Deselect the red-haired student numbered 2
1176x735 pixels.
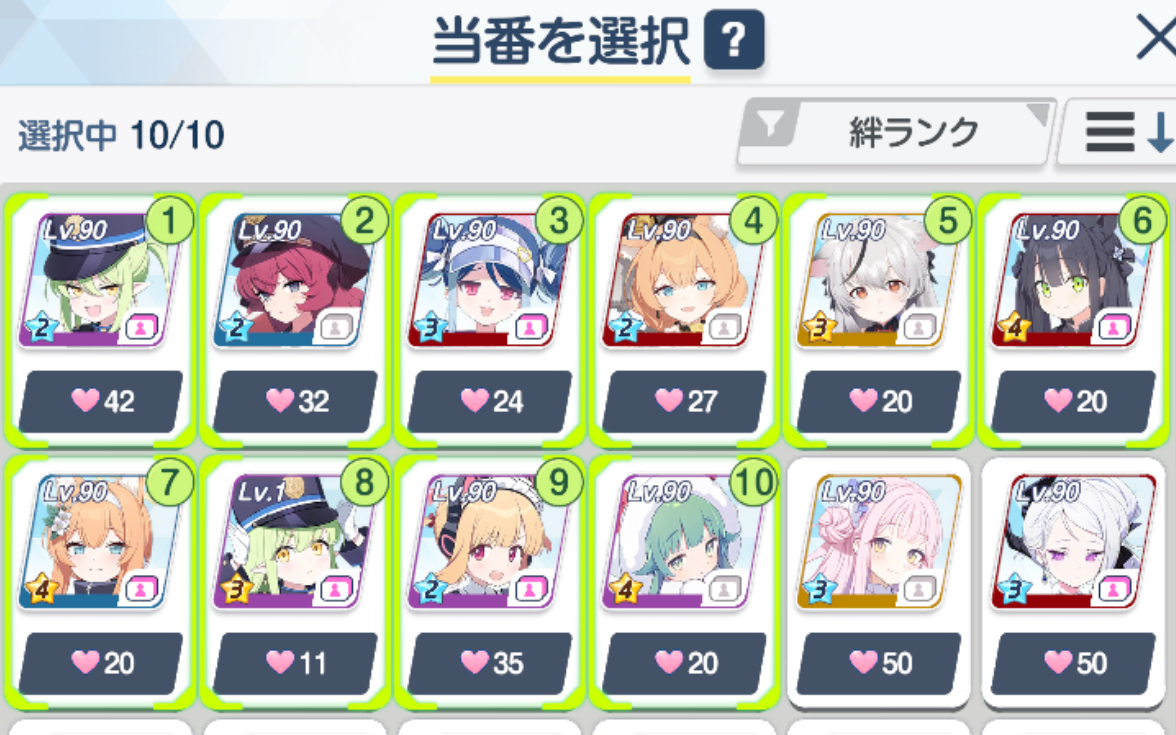click(295, 320)
